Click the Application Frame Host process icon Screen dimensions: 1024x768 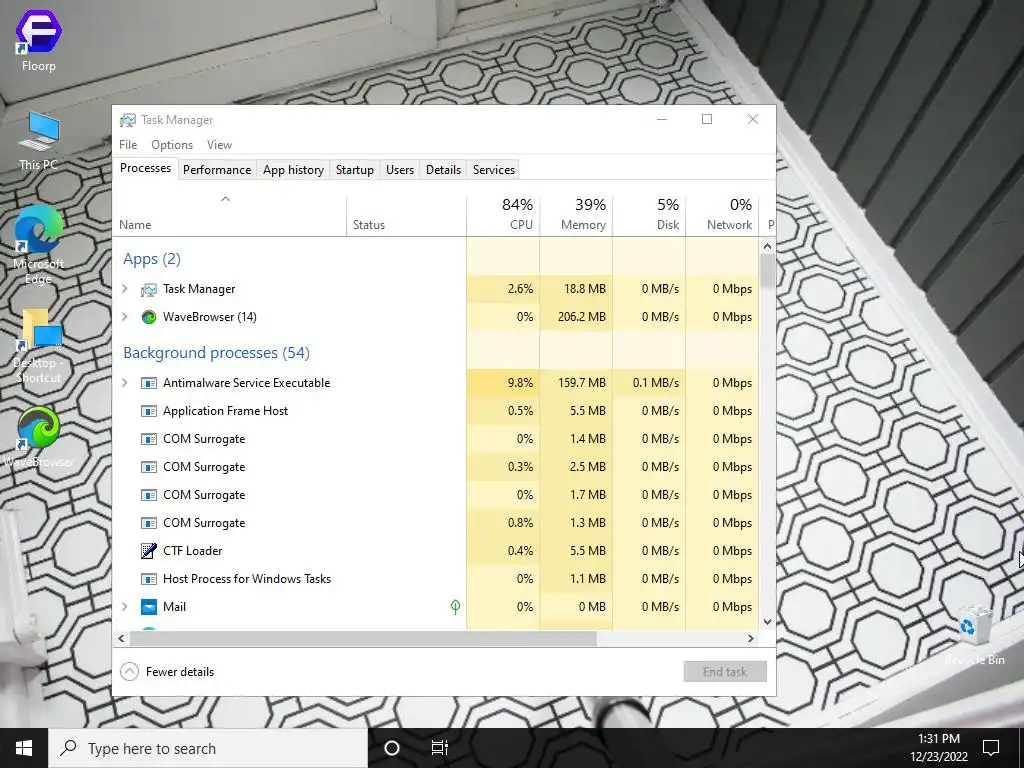coord(149,411)
